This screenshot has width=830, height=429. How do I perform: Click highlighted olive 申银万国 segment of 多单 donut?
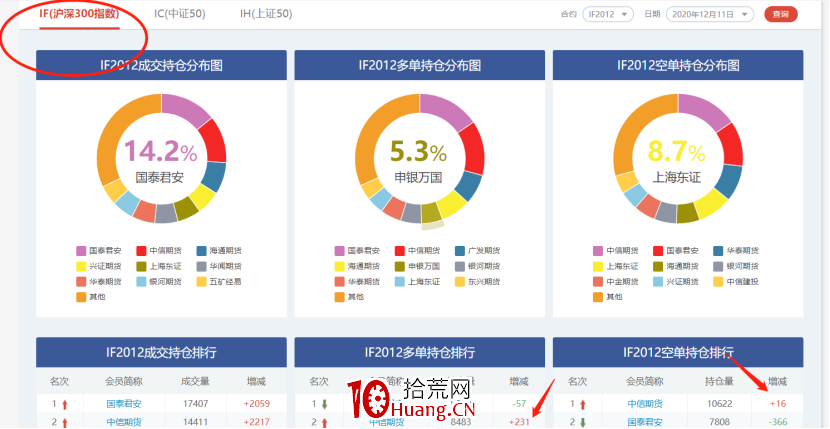[x=431, y=214]
